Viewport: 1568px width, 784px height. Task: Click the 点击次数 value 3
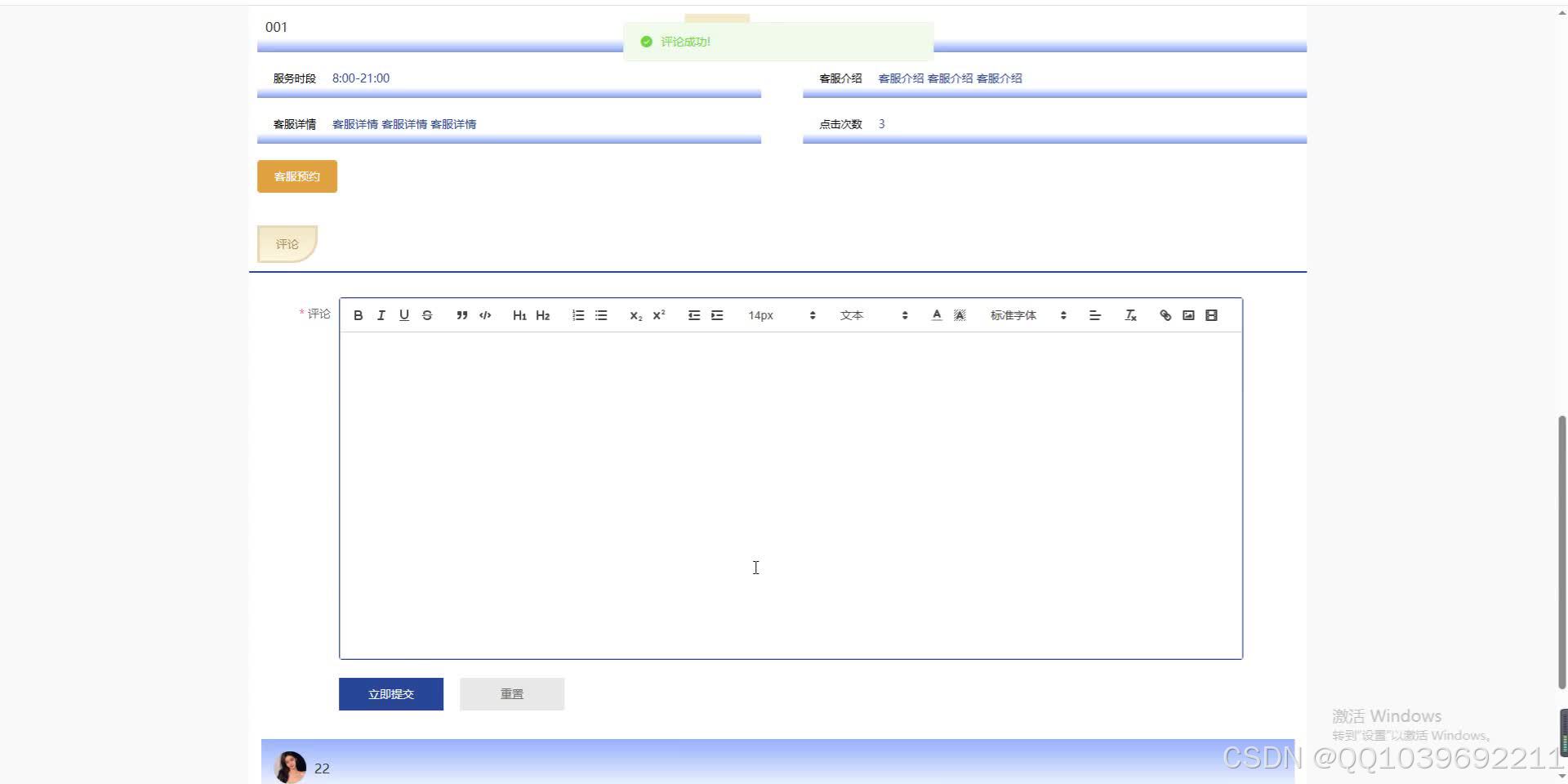(x=881, y=124)
